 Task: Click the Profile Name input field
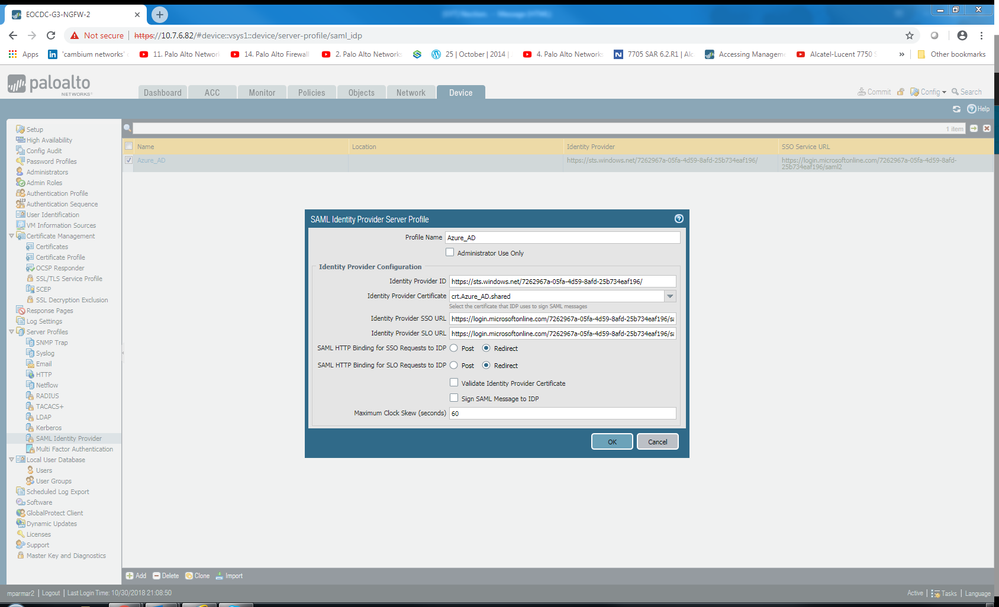tap(562, 238)
